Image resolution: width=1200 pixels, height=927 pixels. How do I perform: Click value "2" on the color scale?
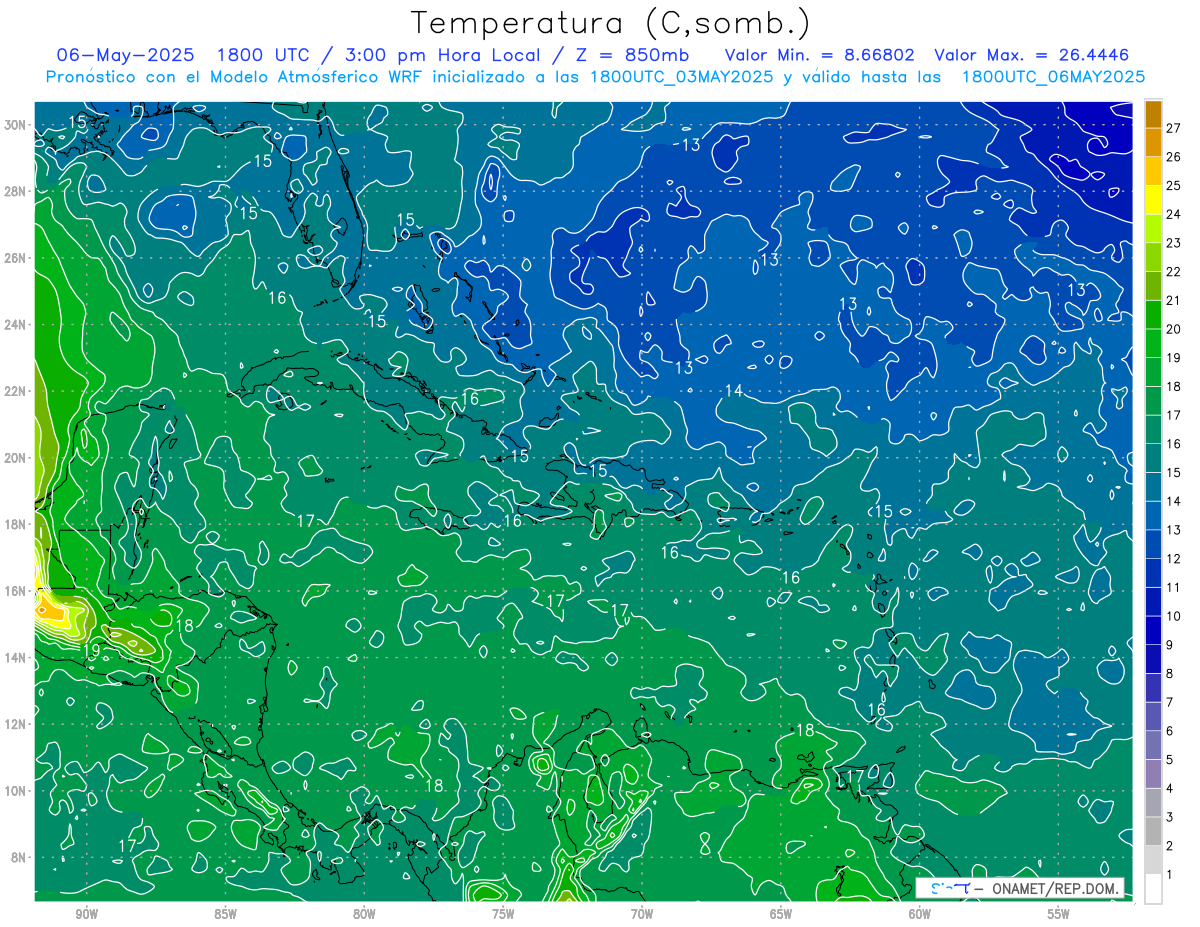point(1170,846)
